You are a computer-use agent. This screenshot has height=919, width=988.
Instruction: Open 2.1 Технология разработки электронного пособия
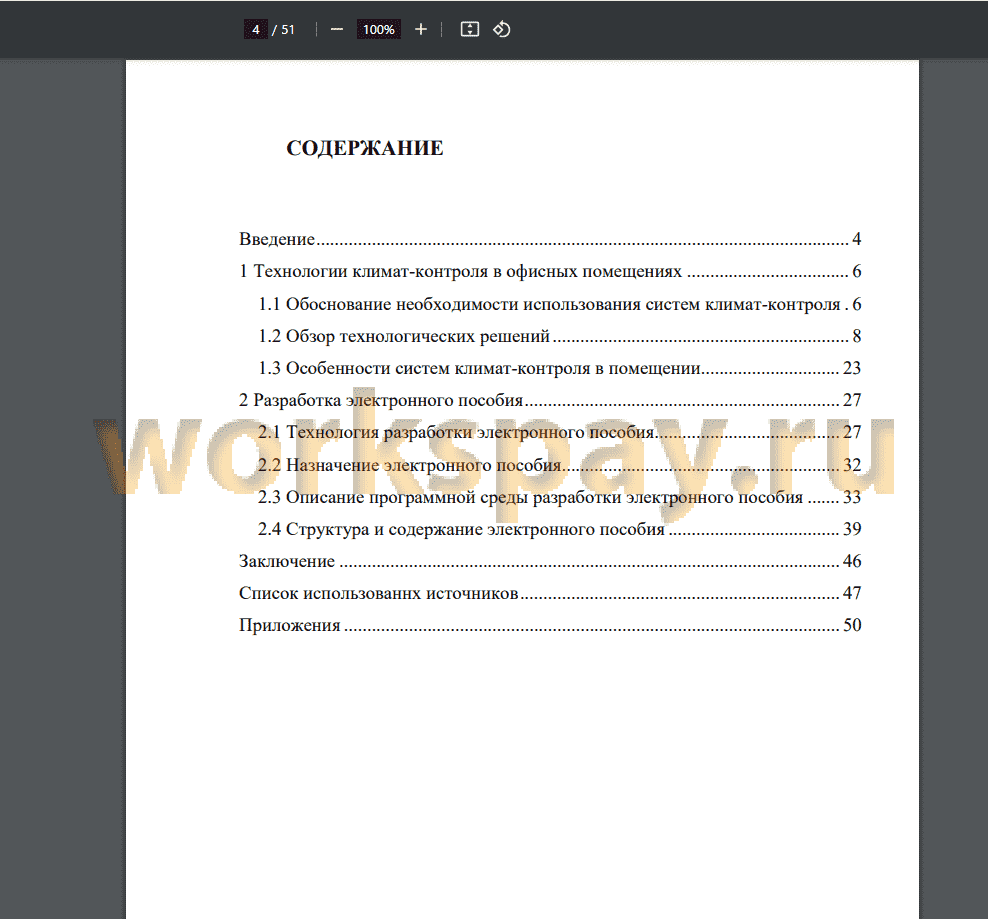560,432
